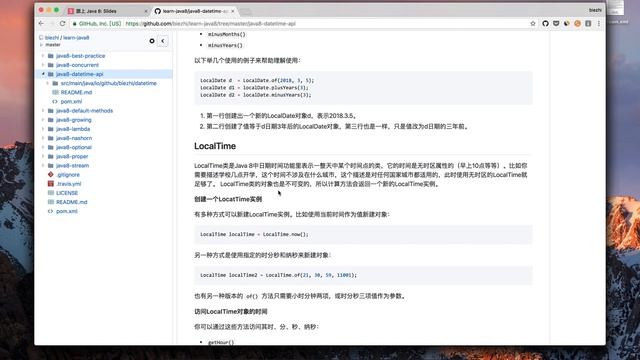
Task: Open the java8-stream folder
Action: click(72, 165)
